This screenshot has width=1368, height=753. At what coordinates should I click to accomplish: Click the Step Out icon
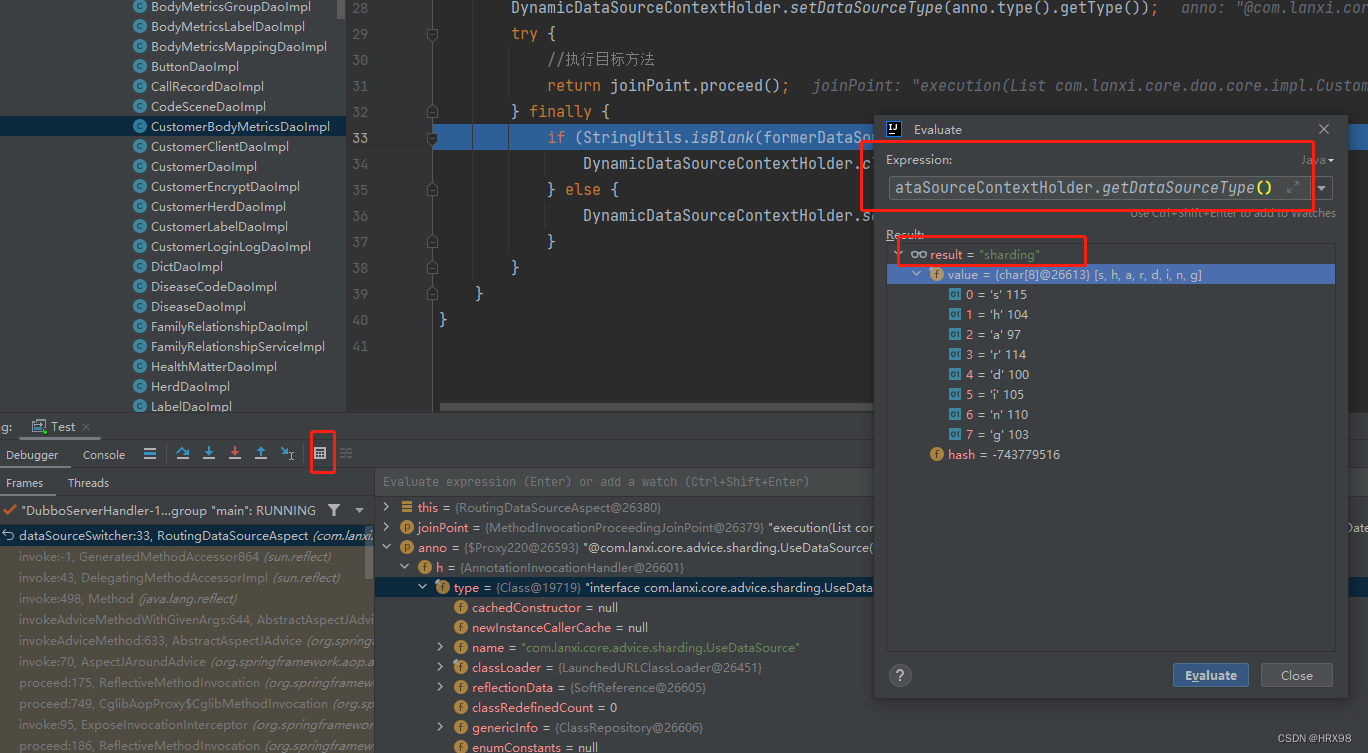click(261, 453)
